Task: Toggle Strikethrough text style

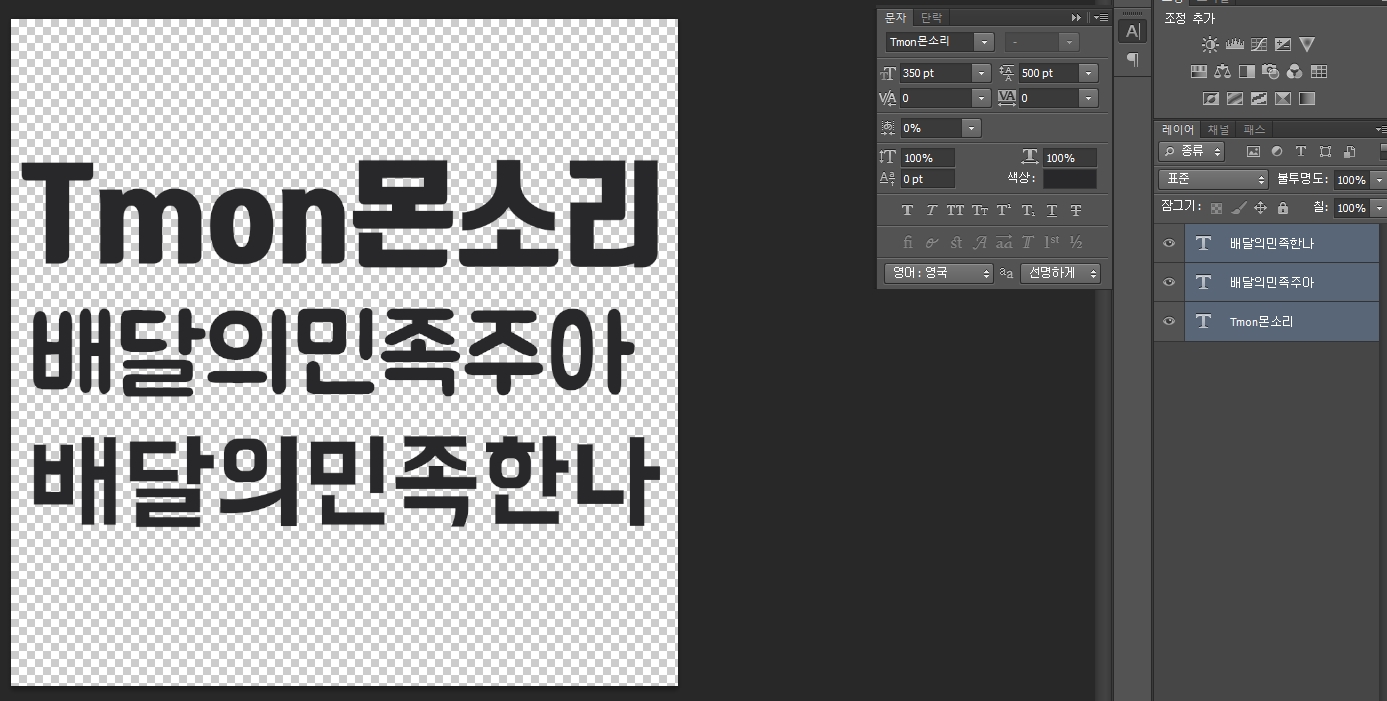Action: 1076,210
